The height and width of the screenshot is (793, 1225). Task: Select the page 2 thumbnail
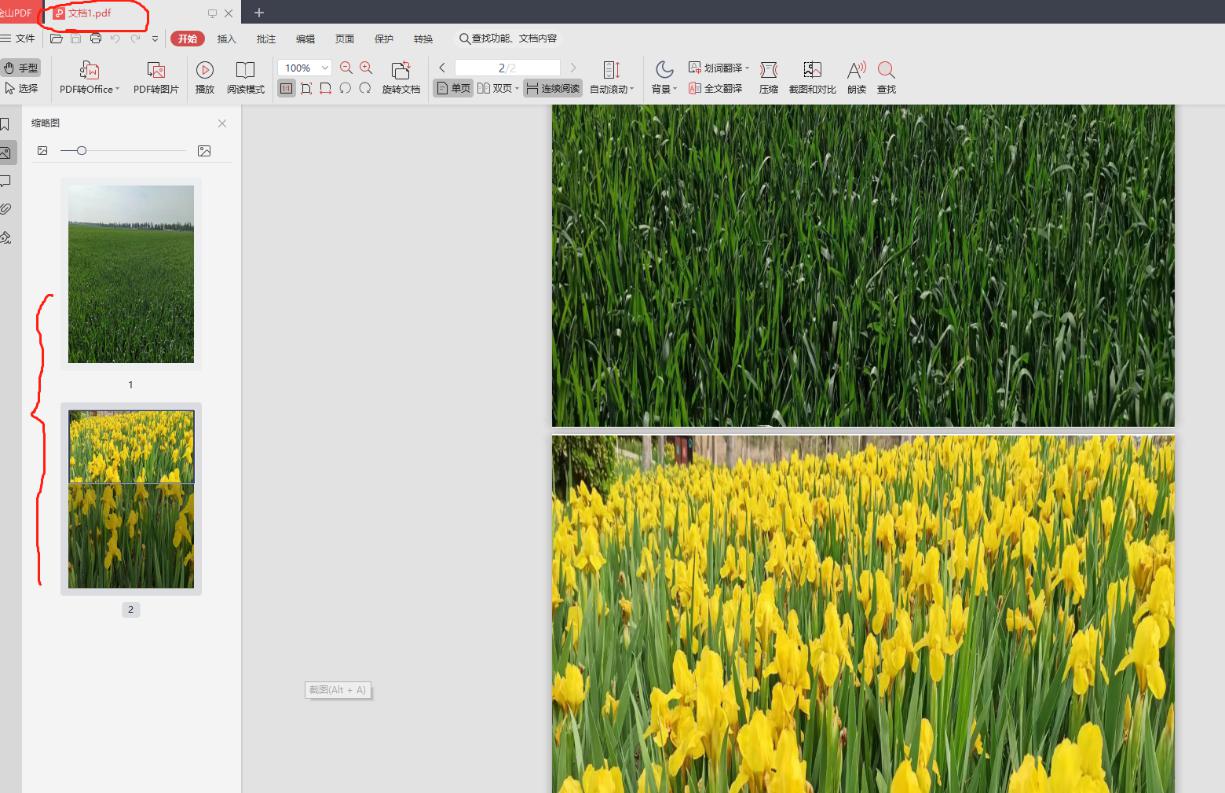tap(131, 499)
